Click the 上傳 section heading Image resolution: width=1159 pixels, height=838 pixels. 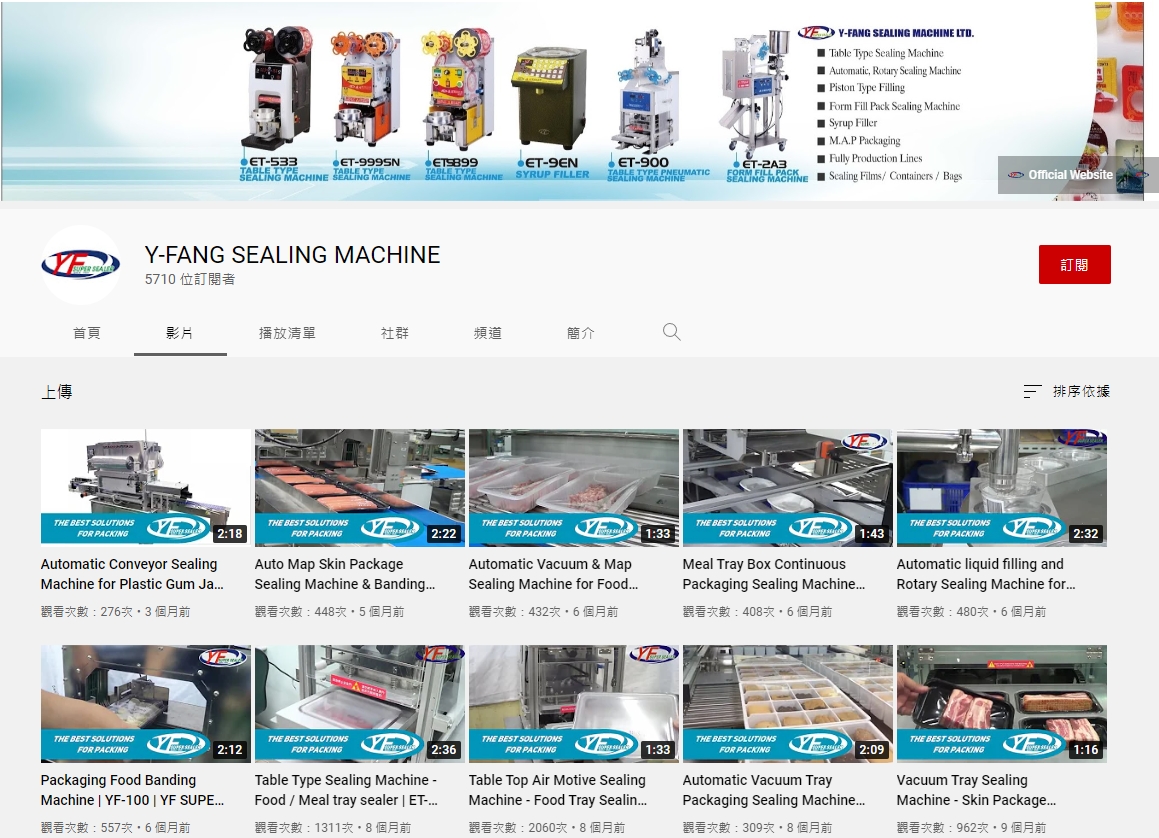click(x=56, y=392)
